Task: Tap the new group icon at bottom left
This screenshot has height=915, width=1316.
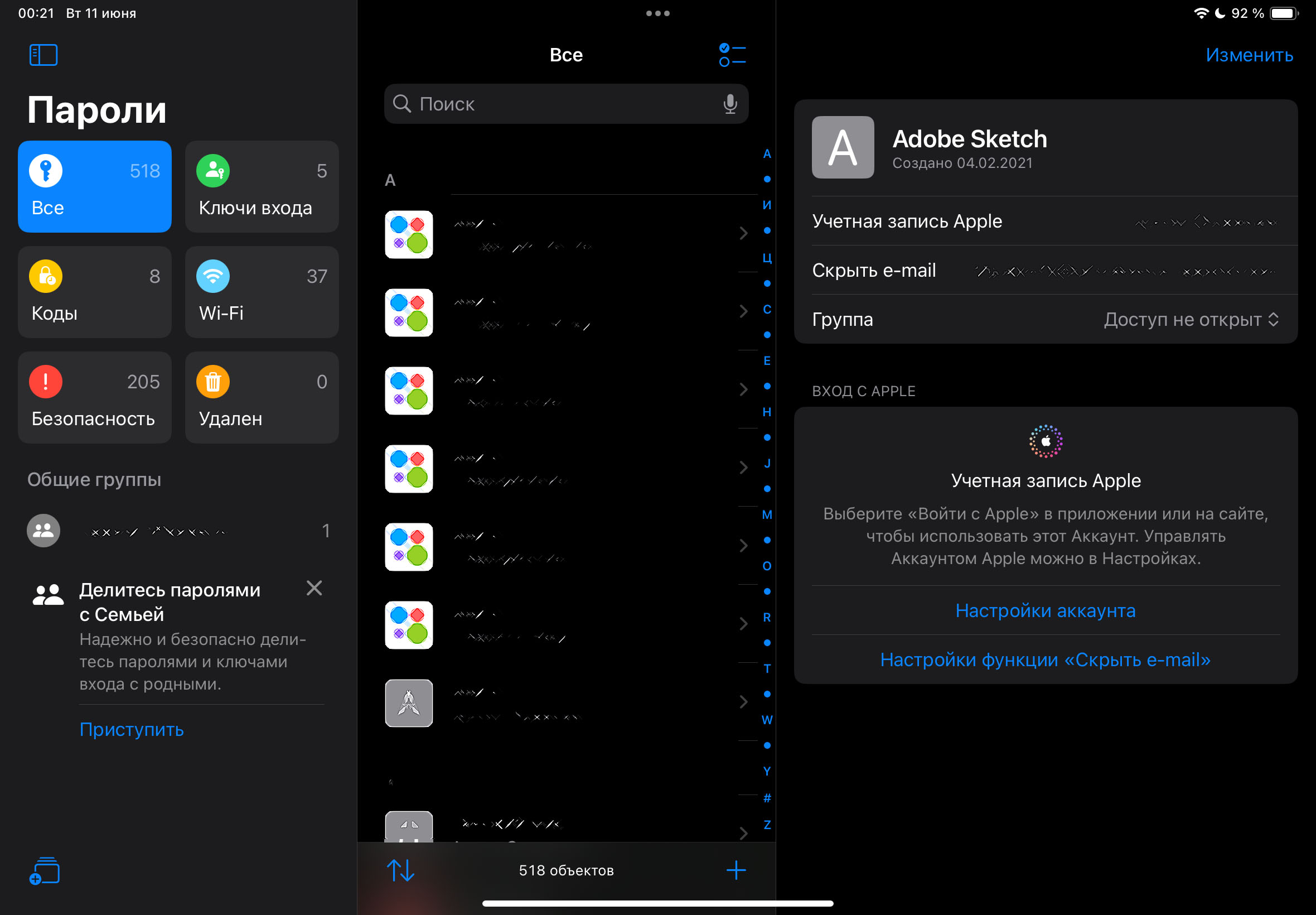Action: [x=44, y=871]
